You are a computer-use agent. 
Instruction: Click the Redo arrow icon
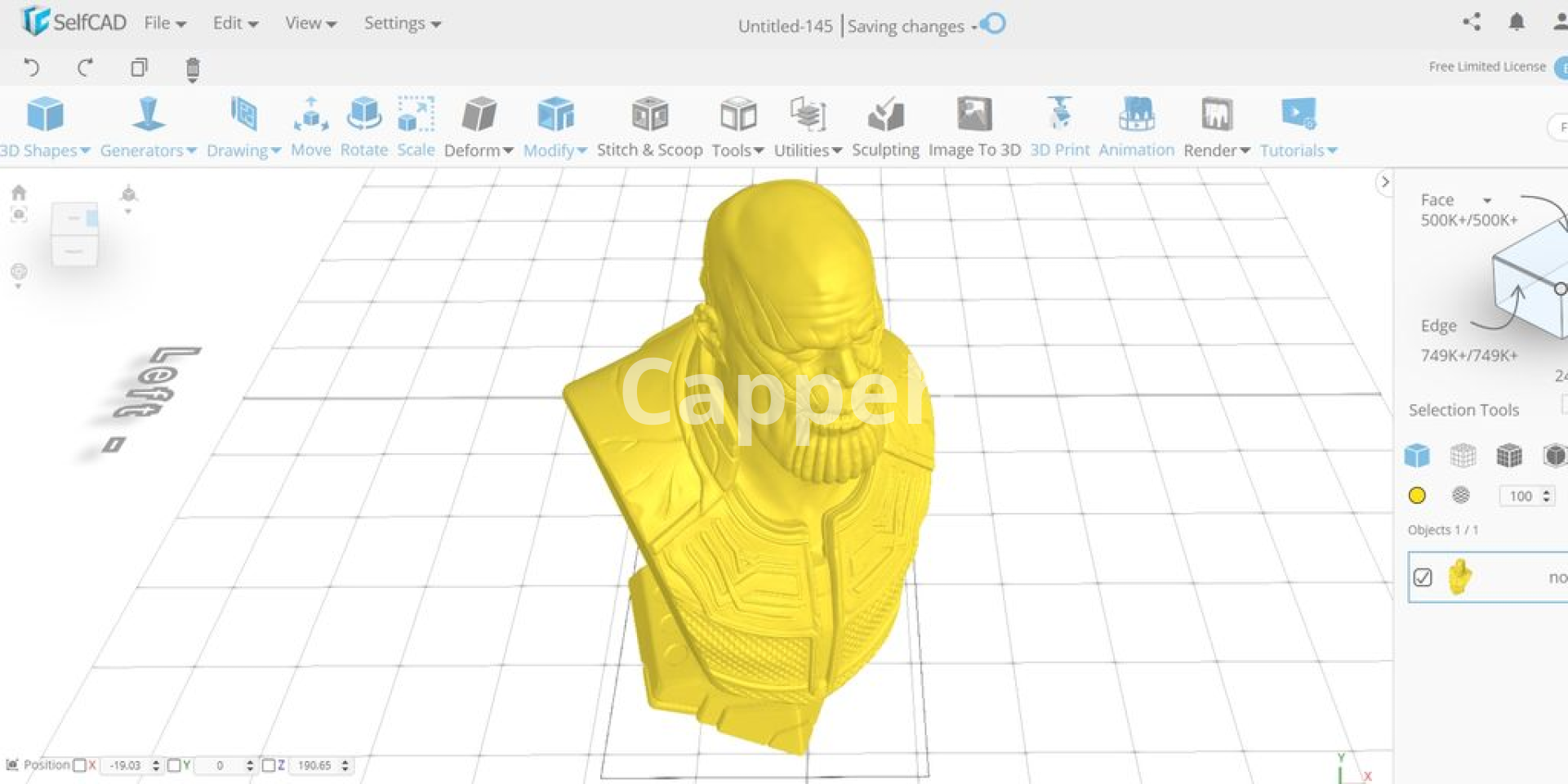click(x=85, y=67)
